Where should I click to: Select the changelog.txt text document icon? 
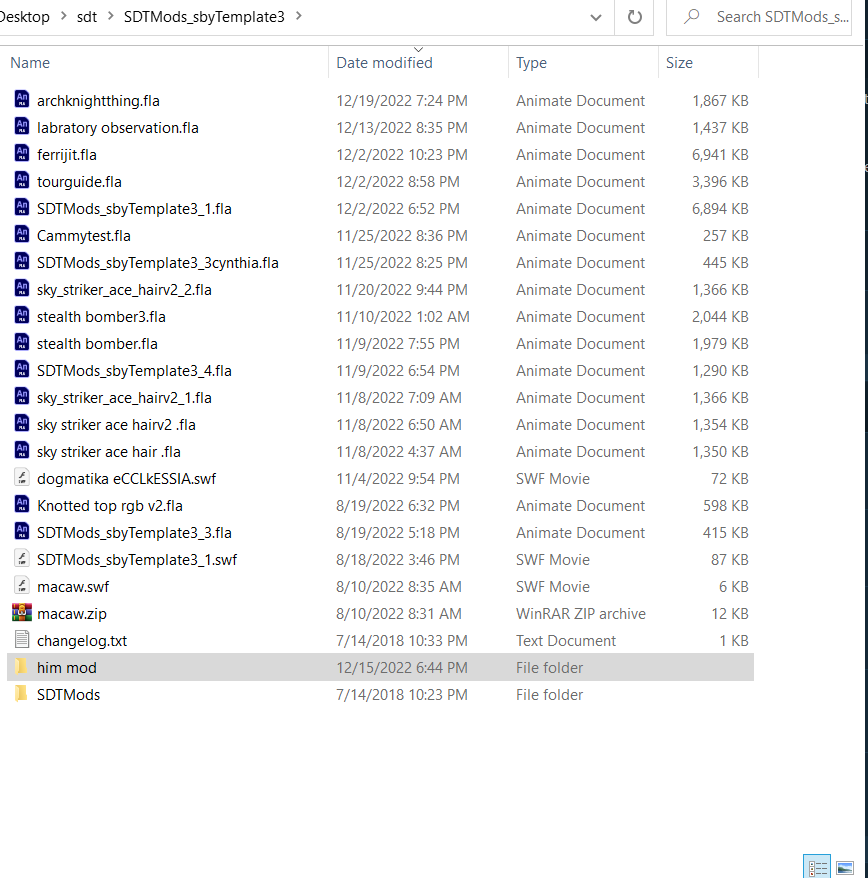(22, 640)
